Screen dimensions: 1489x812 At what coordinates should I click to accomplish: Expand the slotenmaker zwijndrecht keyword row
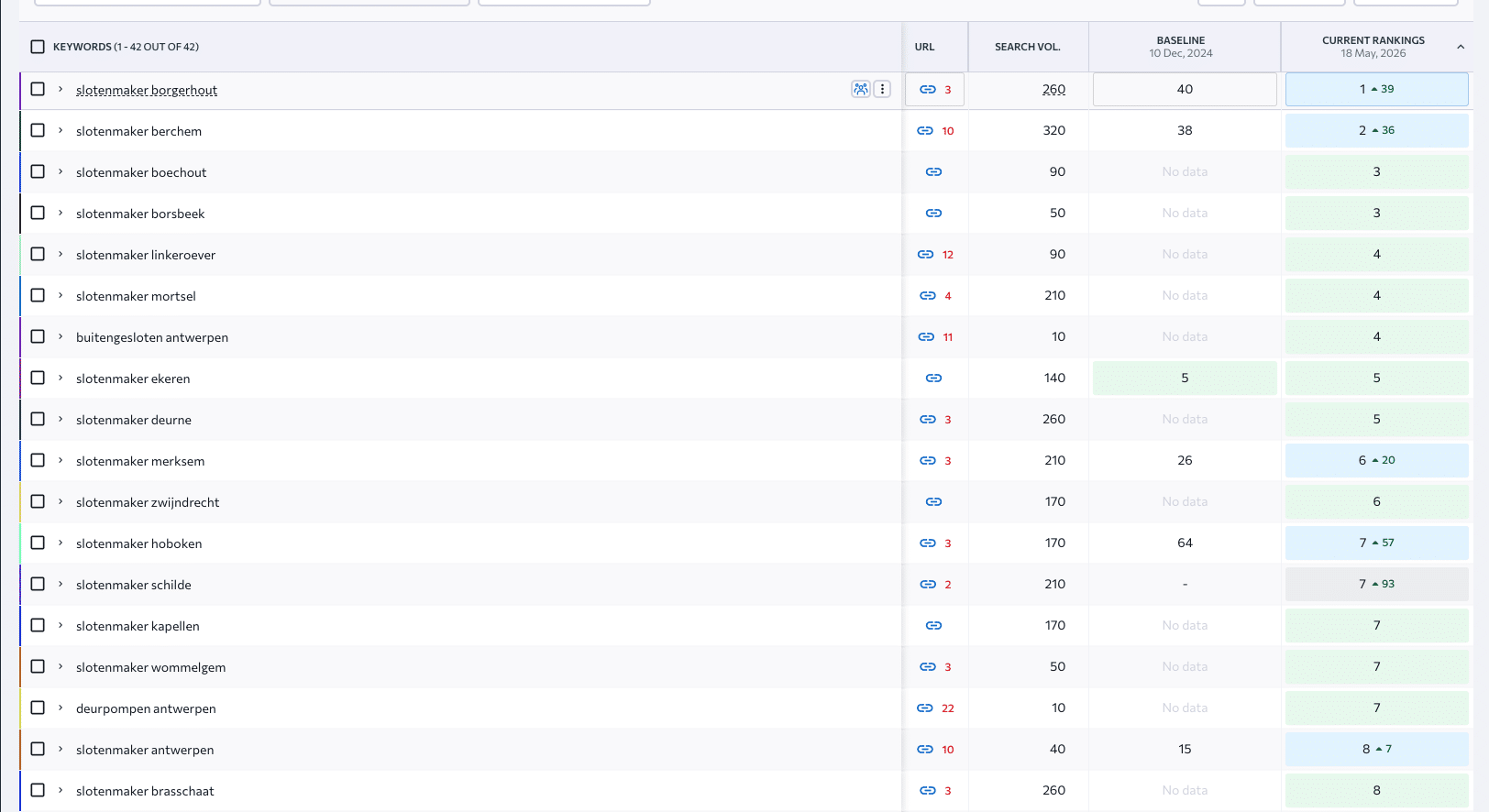tap(61, 501)
